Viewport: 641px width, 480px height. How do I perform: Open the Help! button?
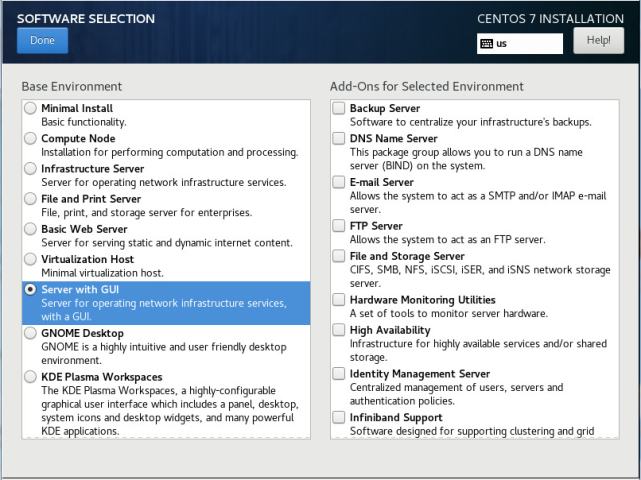click(x=598, y=40)
